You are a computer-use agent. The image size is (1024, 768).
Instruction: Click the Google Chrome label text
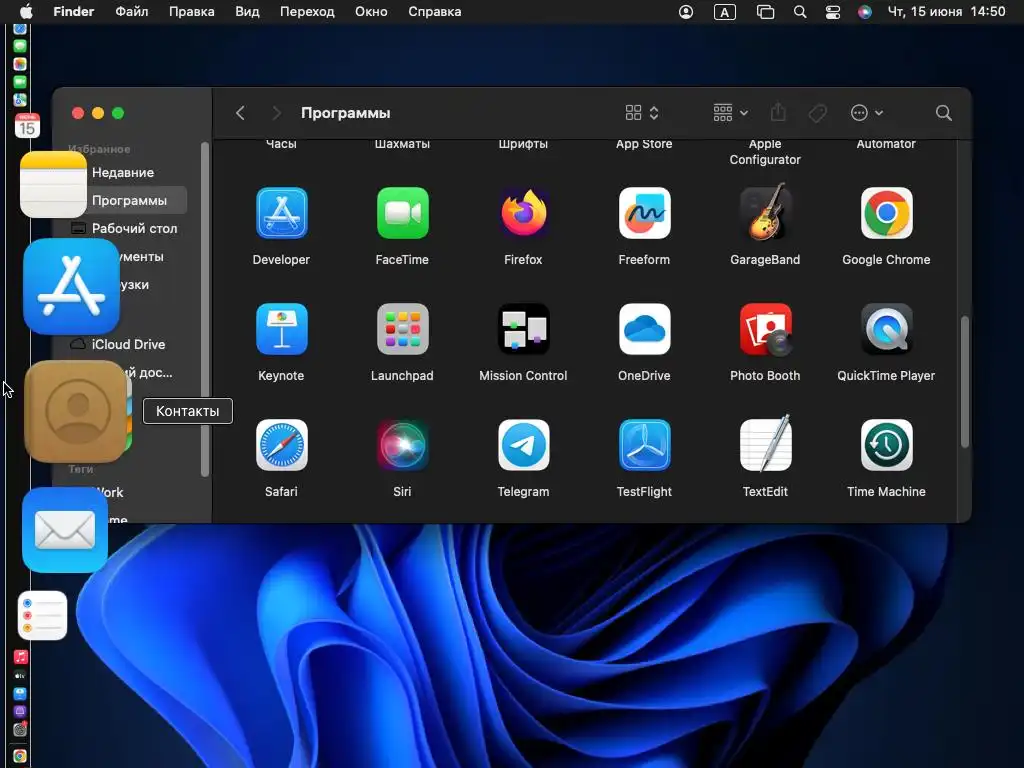886,259
